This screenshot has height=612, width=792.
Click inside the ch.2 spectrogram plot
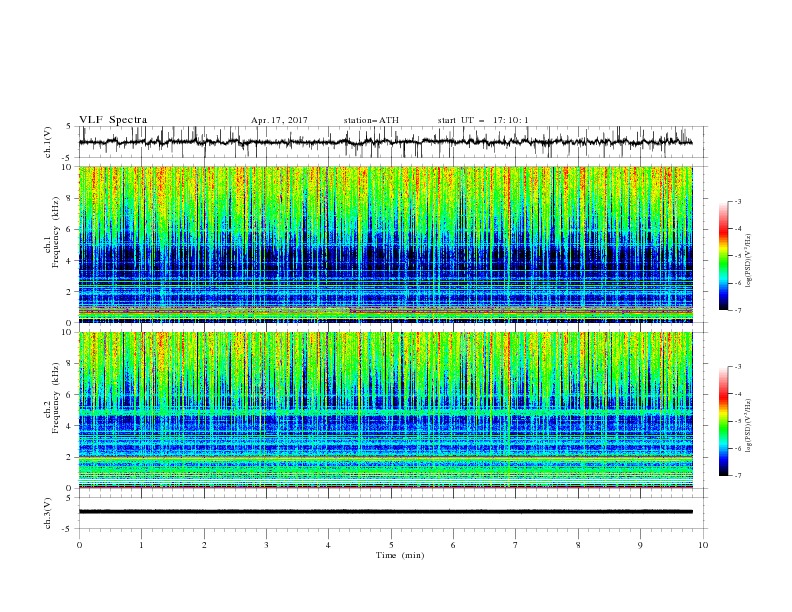[385, 410]
